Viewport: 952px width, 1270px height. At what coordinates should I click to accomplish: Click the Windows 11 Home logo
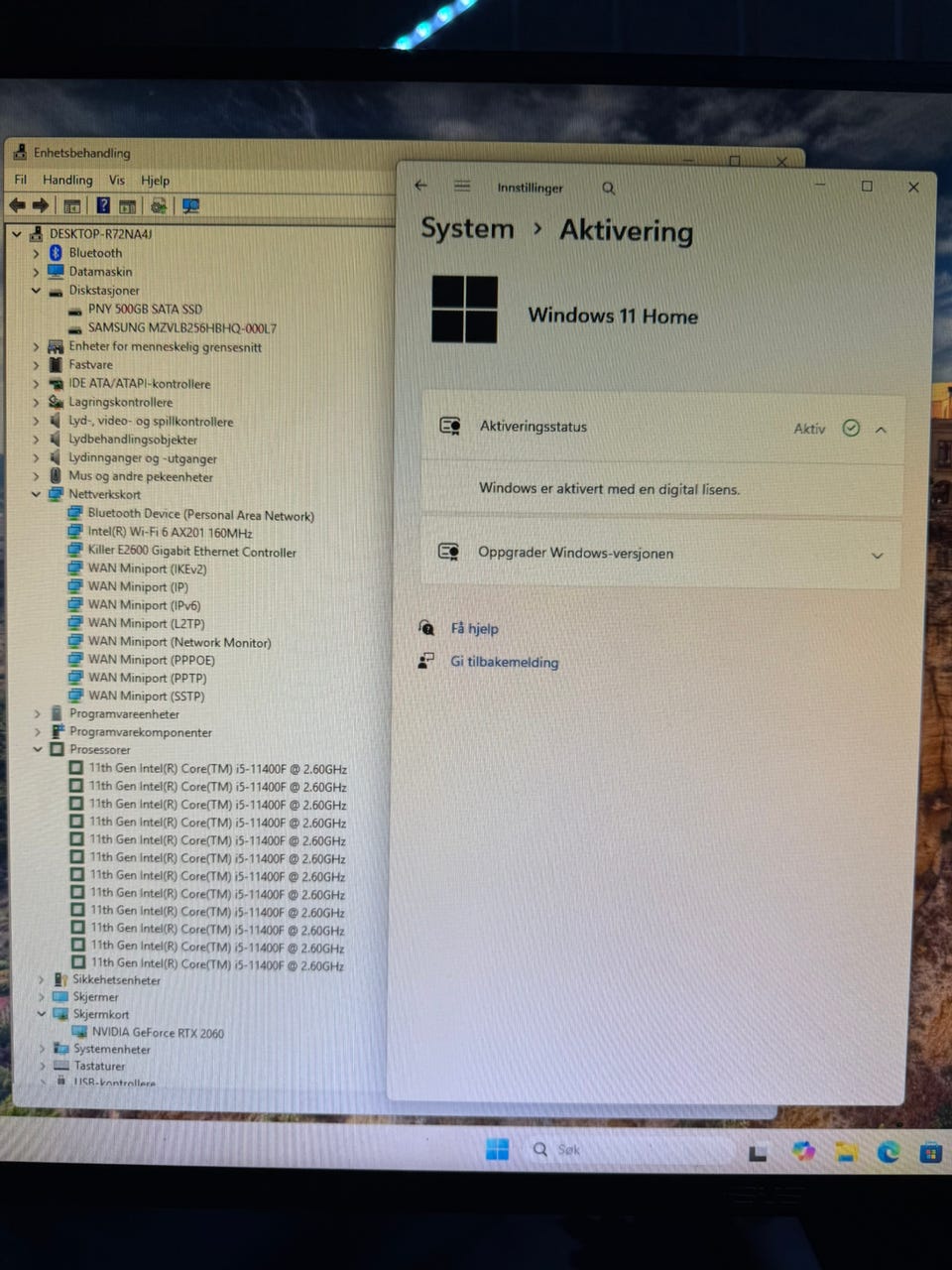[465, 310]
